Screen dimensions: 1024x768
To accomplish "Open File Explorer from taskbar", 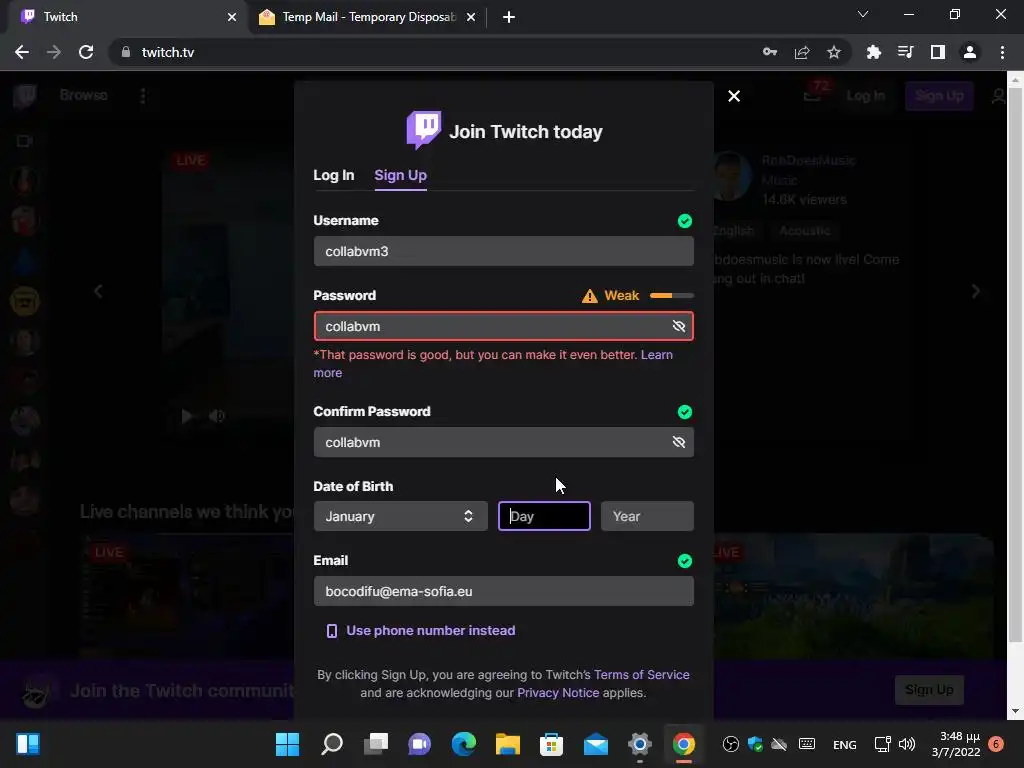I will tap(508, 744).
